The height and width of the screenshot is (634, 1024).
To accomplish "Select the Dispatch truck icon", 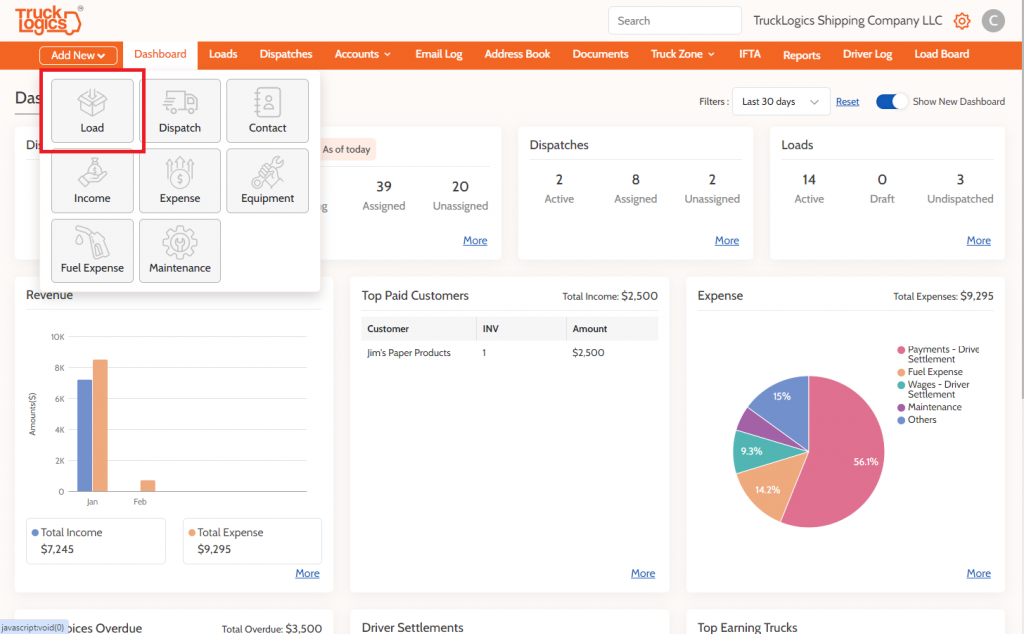I will [x=180, y=110].
